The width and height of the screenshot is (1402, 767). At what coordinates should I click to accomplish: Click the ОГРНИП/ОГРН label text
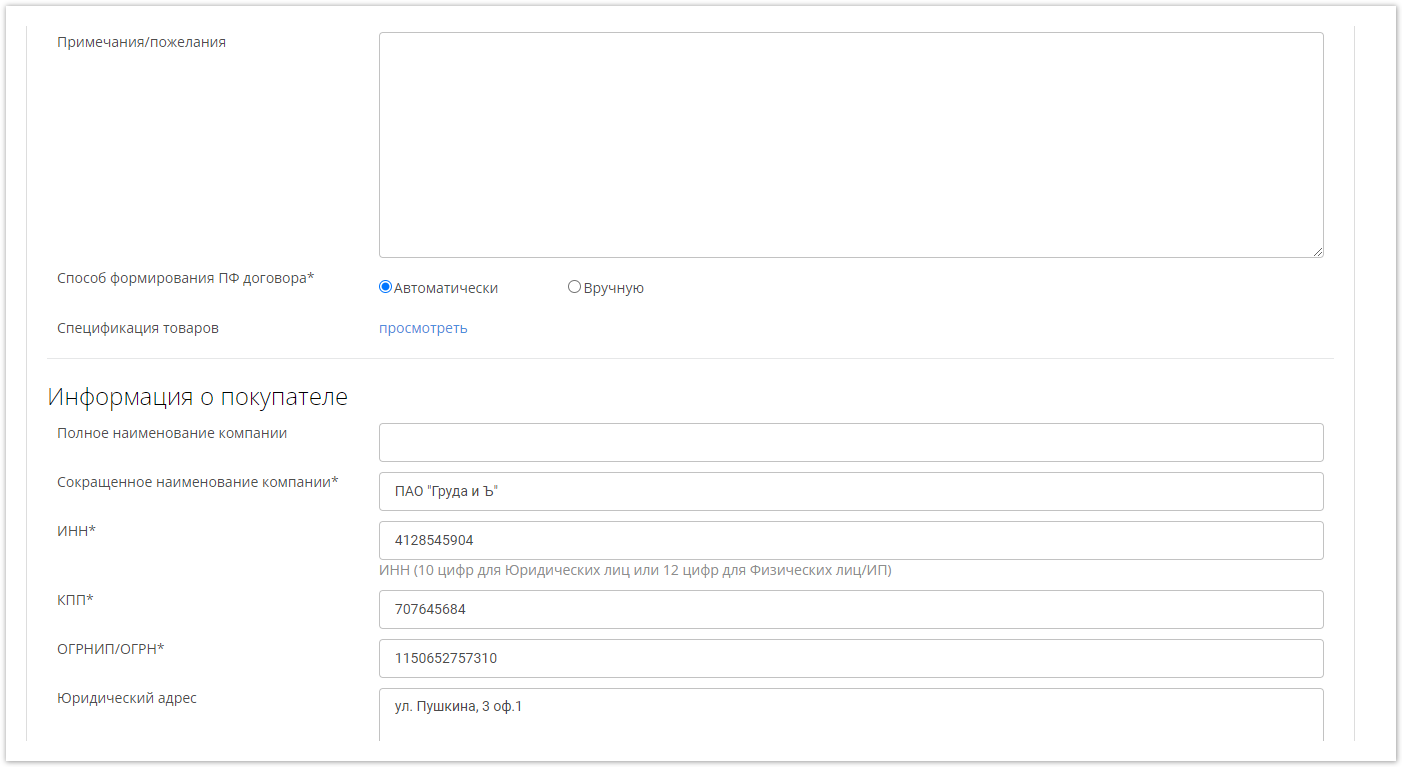110,649
